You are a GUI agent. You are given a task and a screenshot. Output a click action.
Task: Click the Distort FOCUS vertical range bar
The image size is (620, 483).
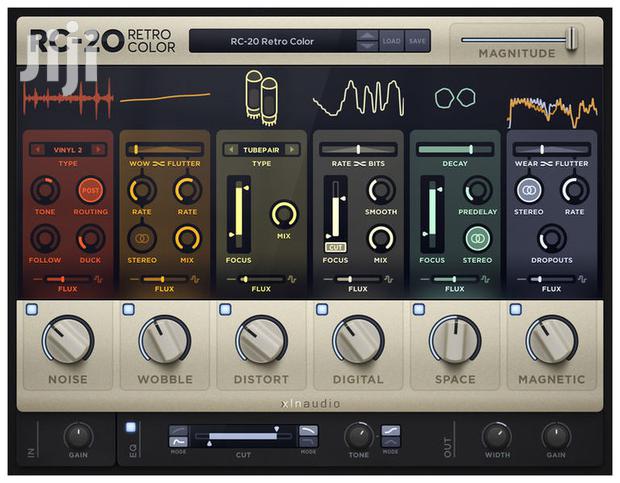(239, 214)
